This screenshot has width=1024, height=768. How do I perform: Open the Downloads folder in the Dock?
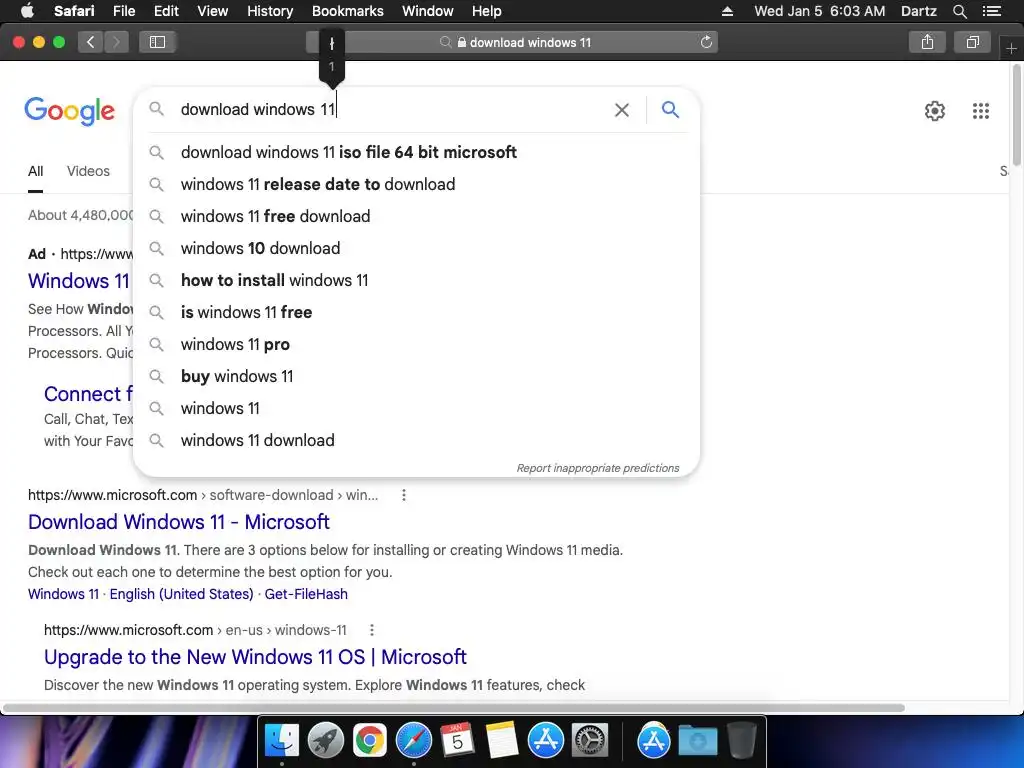pyautogui.click(x=697, y=741)
